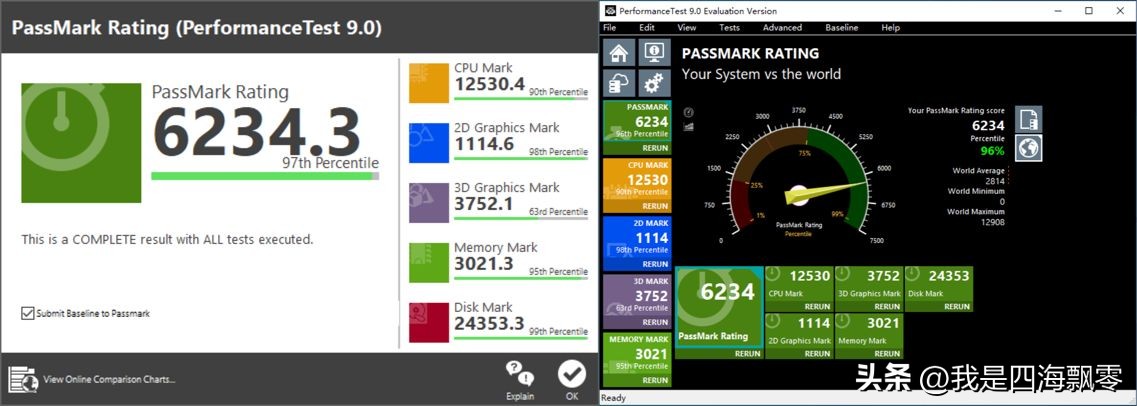Open the settings gears icon in PerformanceTest
Image resolution: width=1137 pixels, height=406 pixels.
pos(654,83)
